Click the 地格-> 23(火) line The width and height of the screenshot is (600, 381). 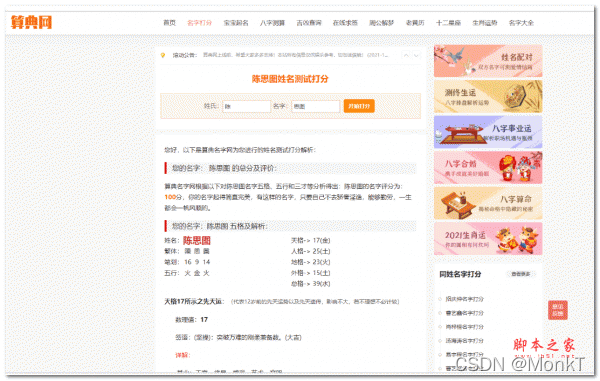310,262
